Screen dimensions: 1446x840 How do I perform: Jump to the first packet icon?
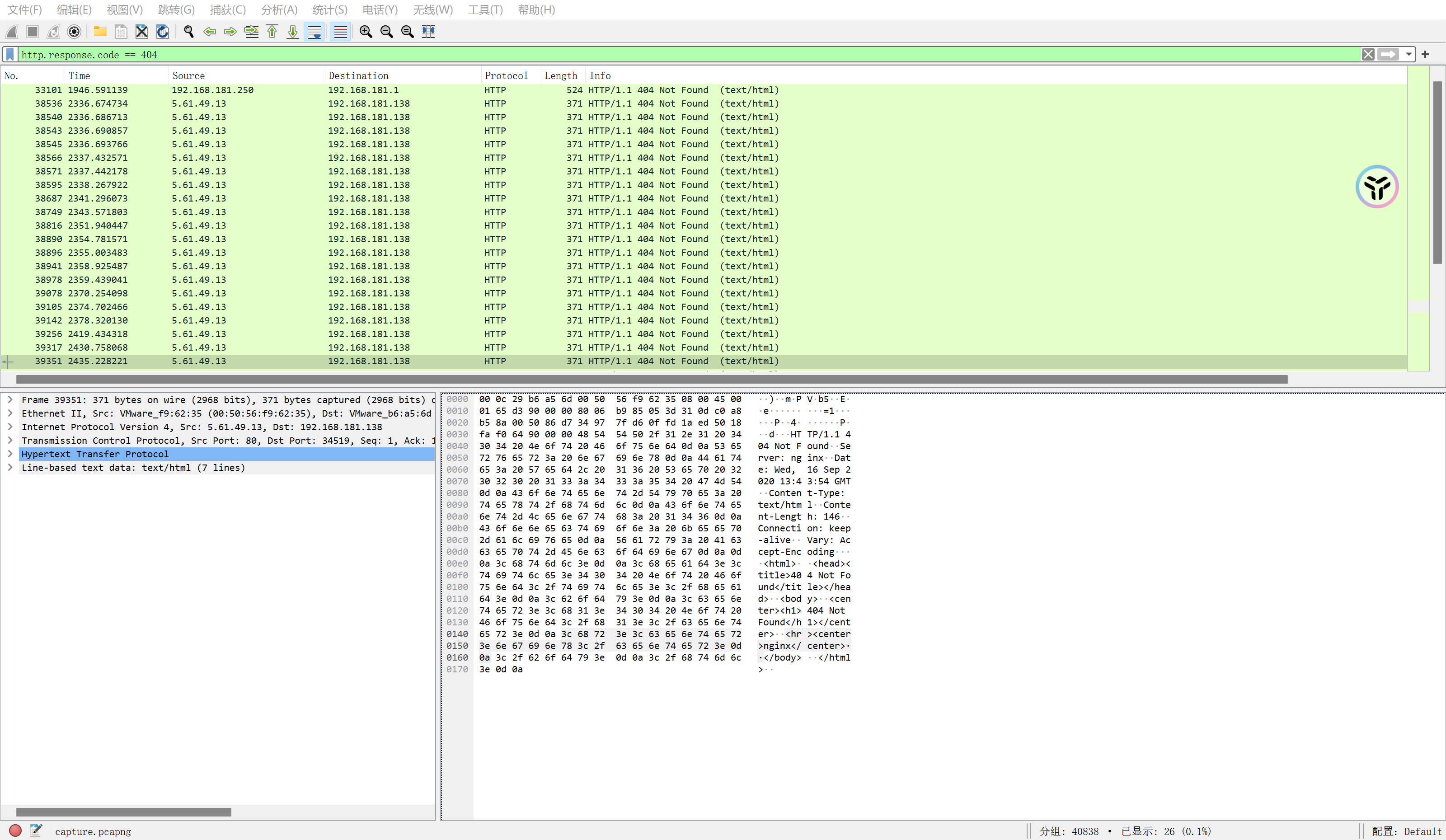pyautogui.click(x=272, y=32)
